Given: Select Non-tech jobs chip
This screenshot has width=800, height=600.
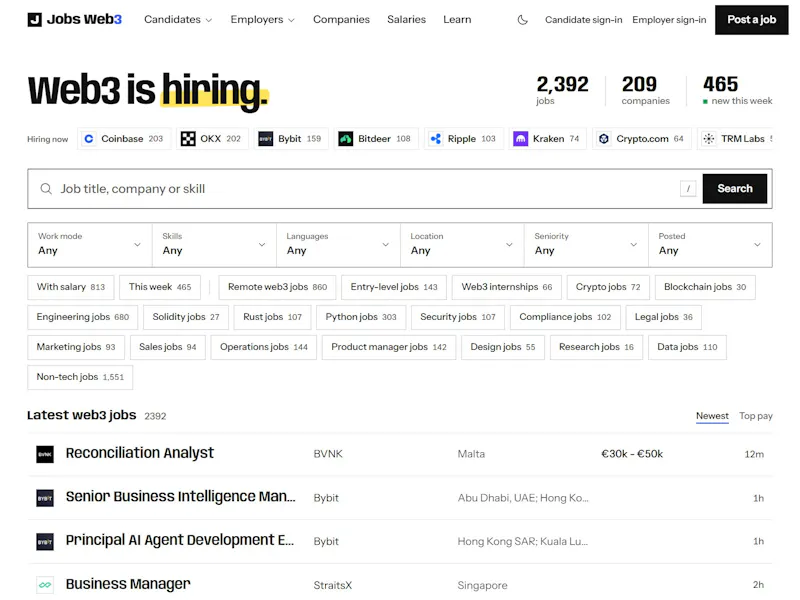Looking at the screenshot, I should (x=80, y=378).
